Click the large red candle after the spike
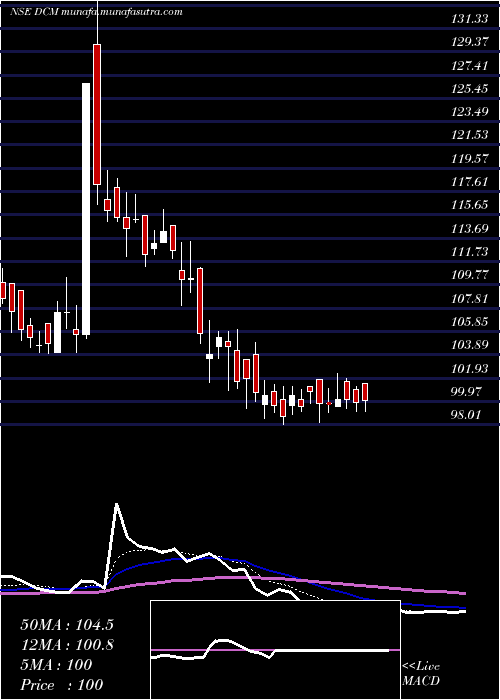This screenshot has height=700, width=500. pyautogui.click(x=97, y=114)
